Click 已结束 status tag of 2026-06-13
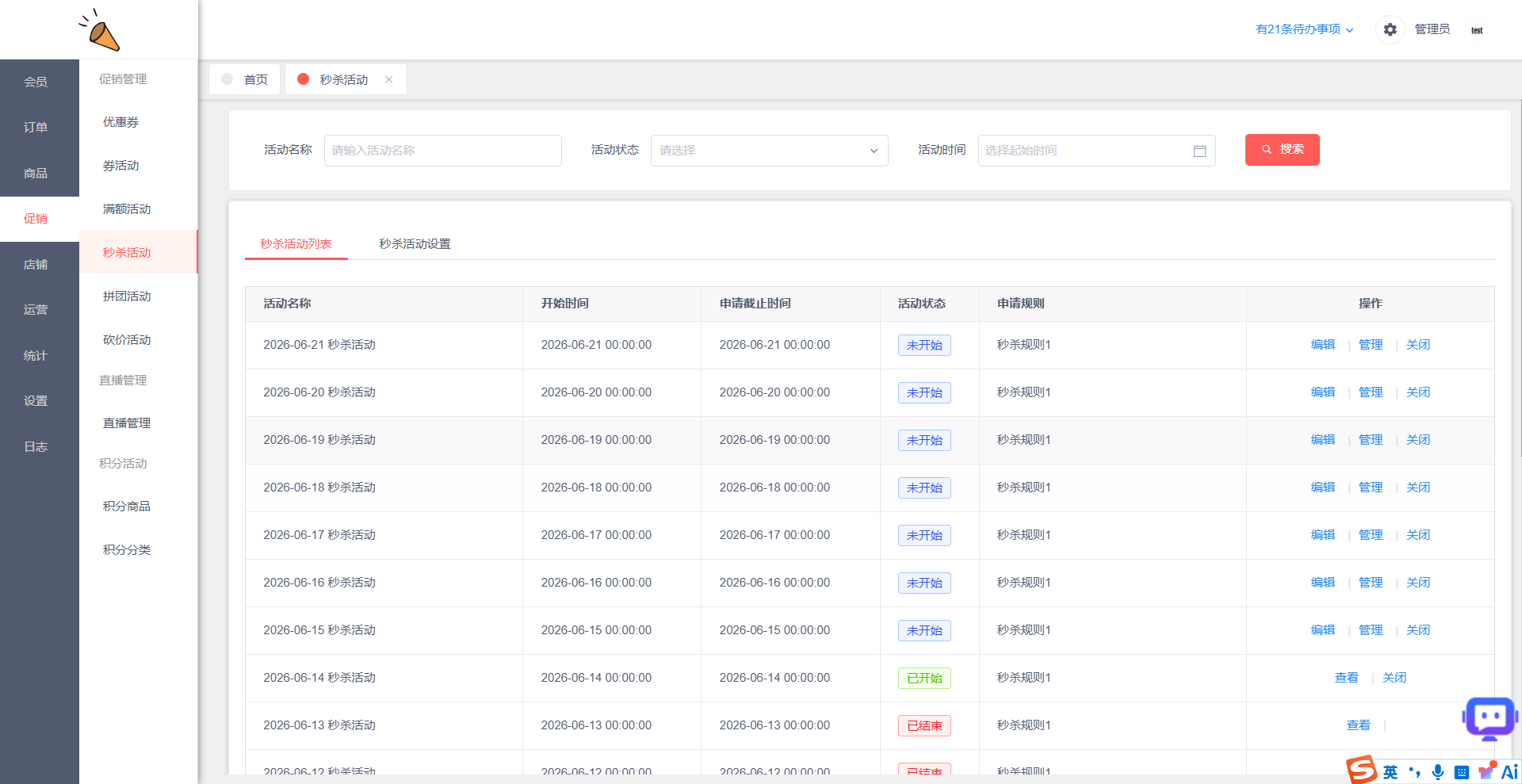 (924, 726)
